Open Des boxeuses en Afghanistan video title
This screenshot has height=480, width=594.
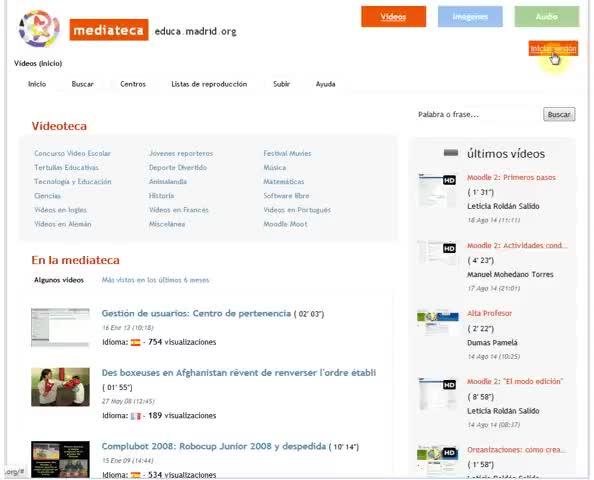(239, 373)
